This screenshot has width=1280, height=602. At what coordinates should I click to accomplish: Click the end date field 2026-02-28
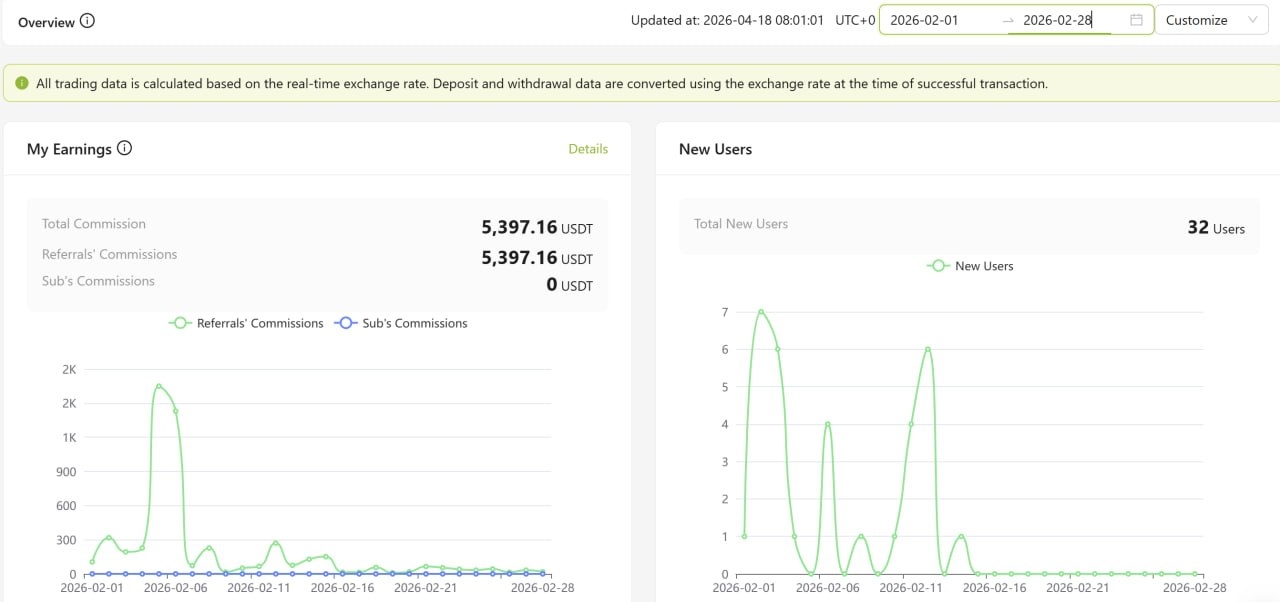tap(1057, 20)
